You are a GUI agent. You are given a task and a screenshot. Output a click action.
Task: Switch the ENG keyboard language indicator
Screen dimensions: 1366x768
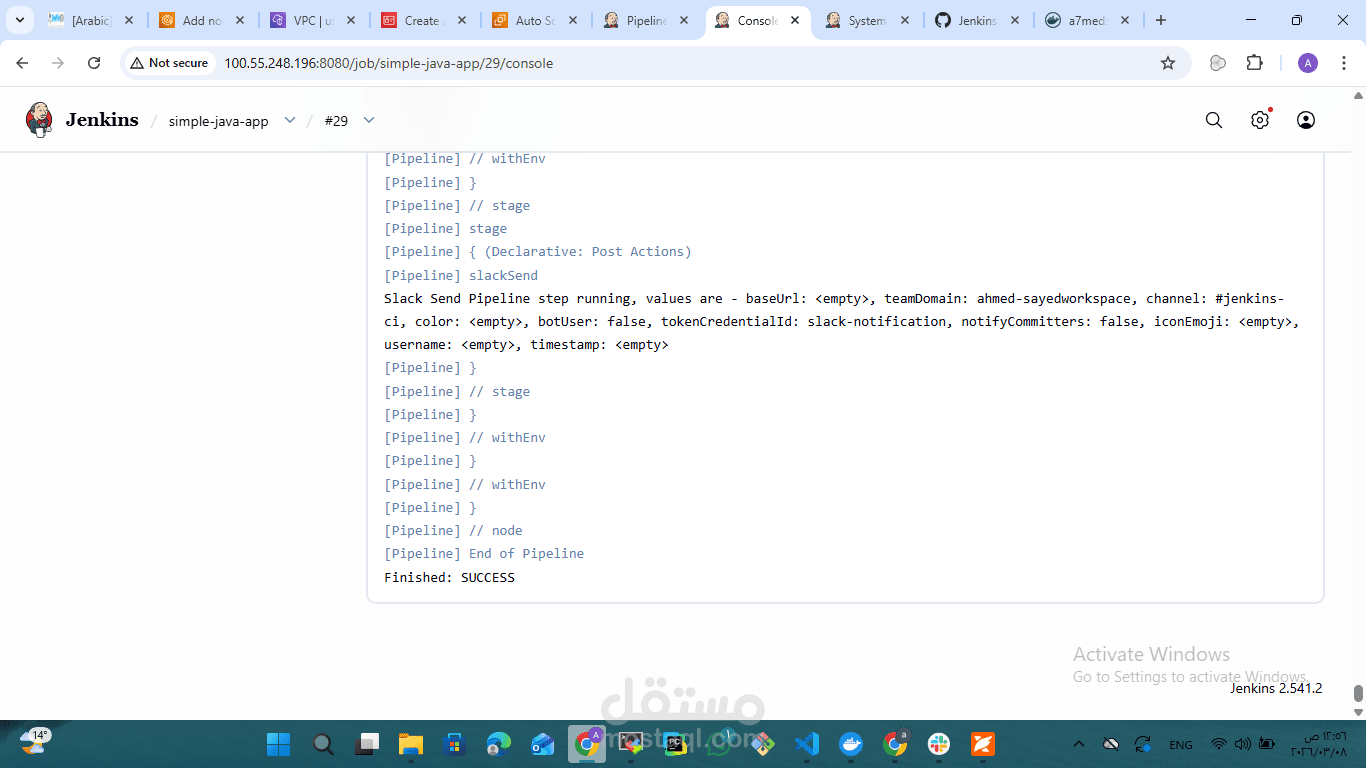[1181, 744]
